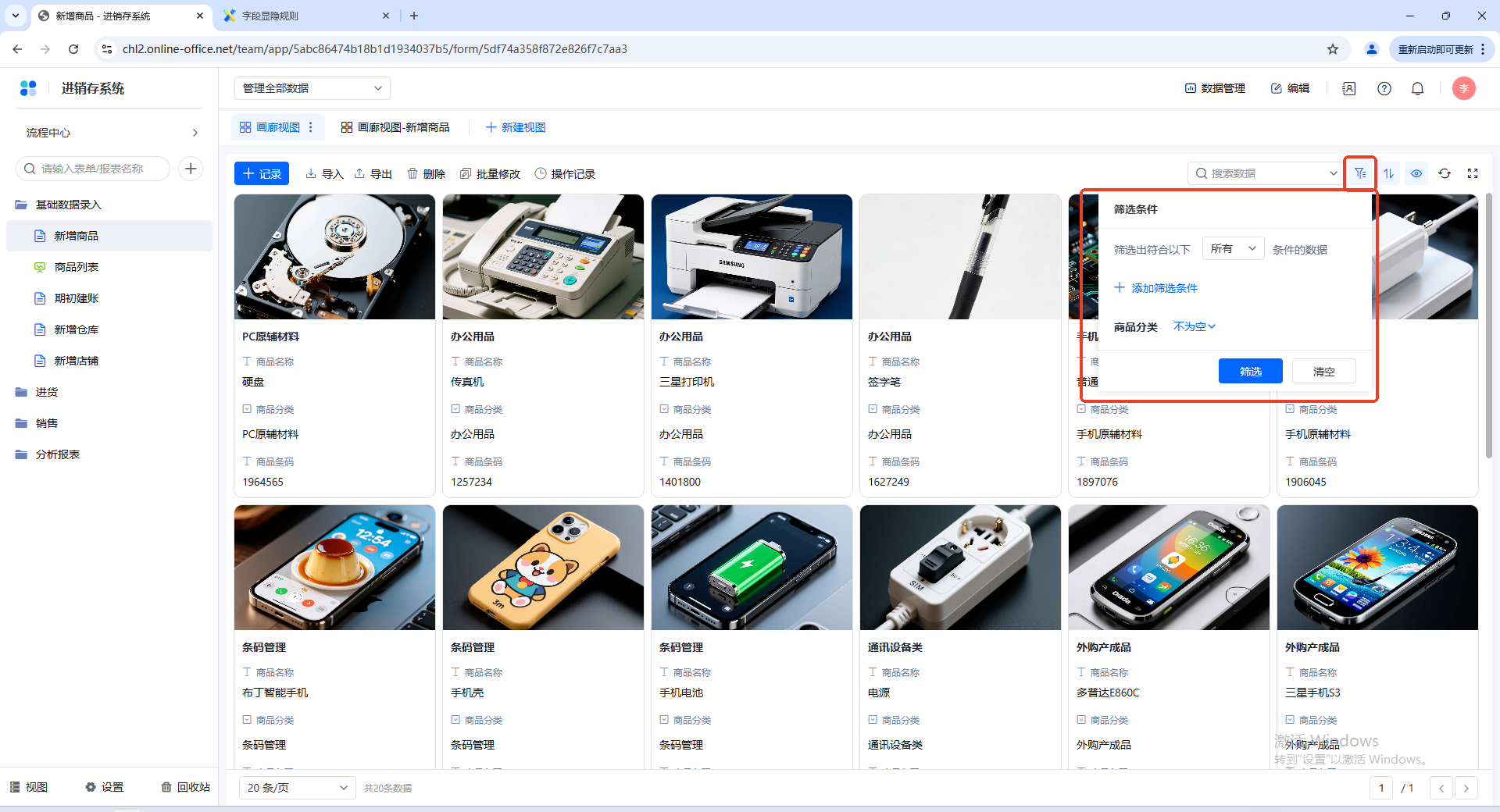Screen dimensions: 1500x812
Task: Apply filter with the 筛选 button
Action: pyautogui.click(x=1250, y=372)
